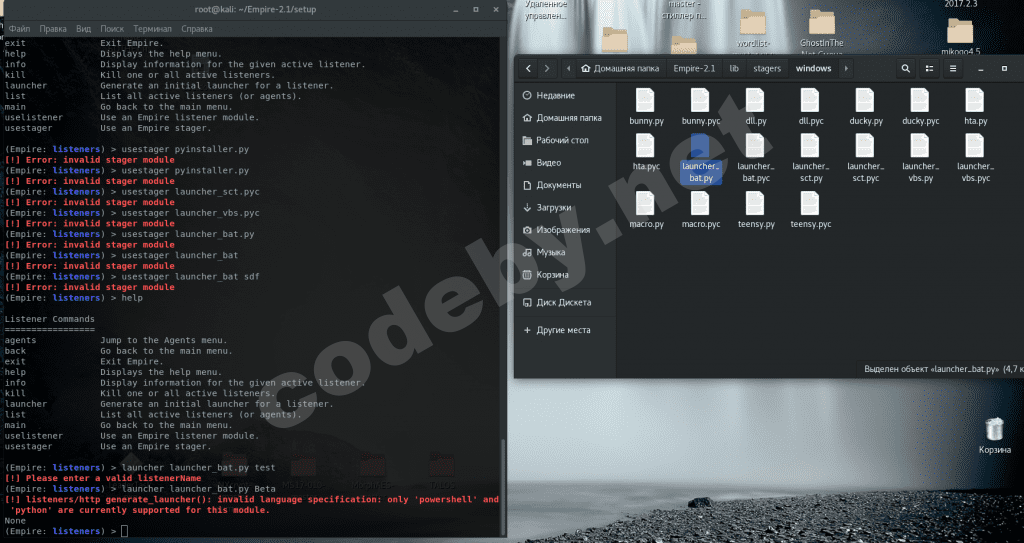Open Музыка in the sidebar
Screen dimensions: 1024x543
click(x=564, y=252)
